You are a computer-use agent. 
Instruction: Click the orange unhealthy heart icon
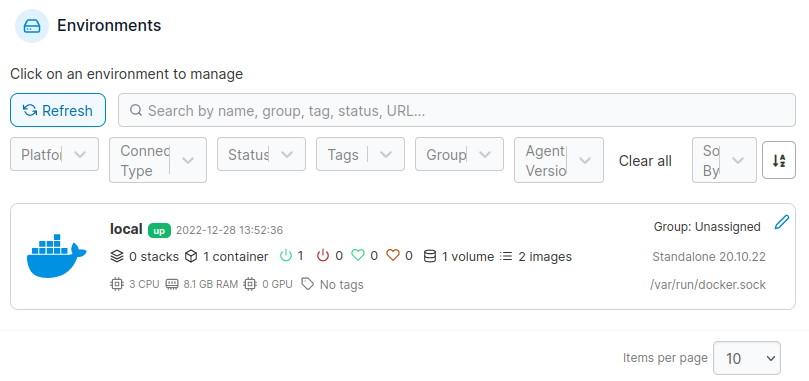point(393,255)
